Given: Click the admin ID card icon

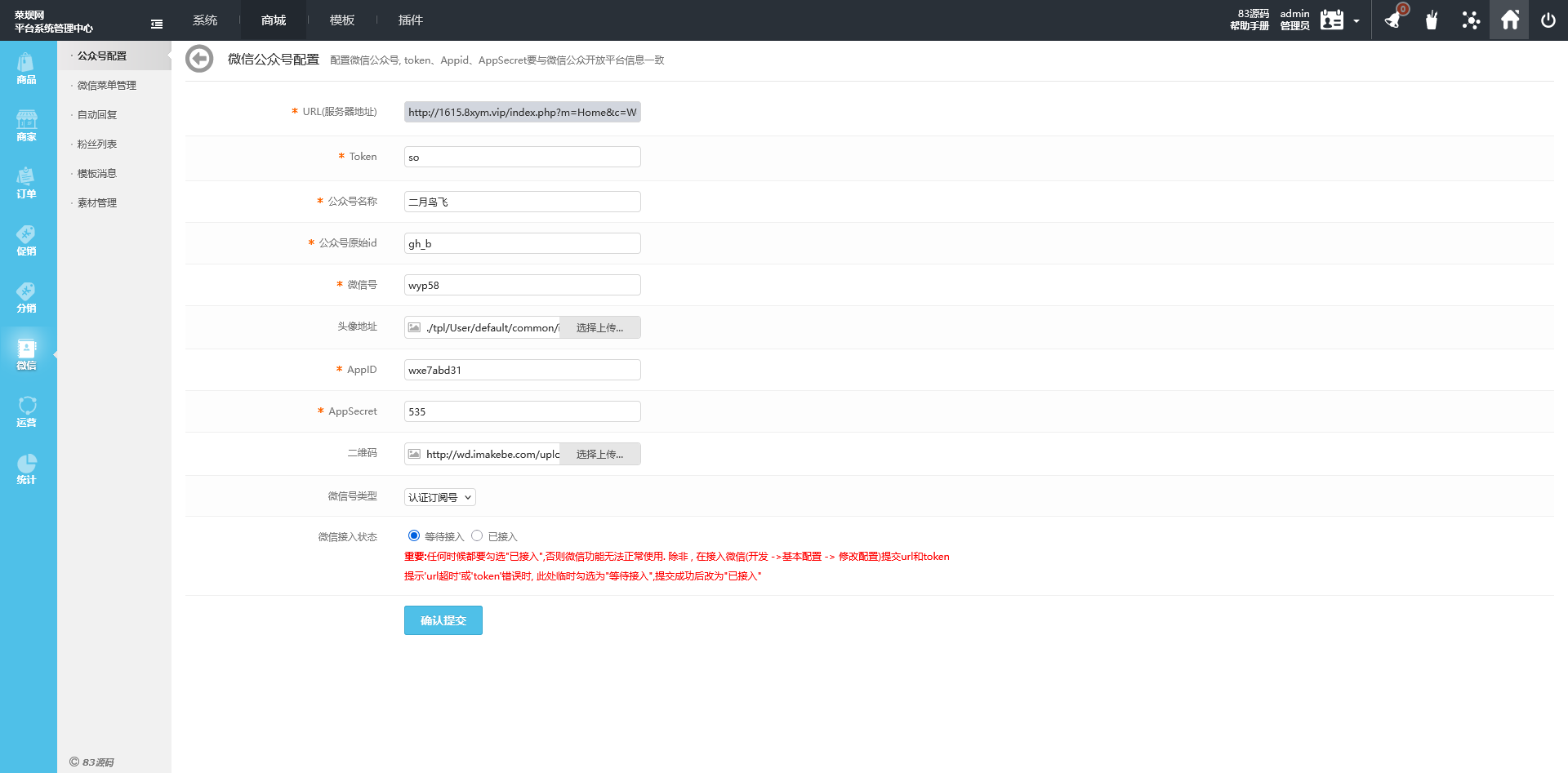Looking at the screenshot, I should pyautogui.click(x=1332, y=20).
